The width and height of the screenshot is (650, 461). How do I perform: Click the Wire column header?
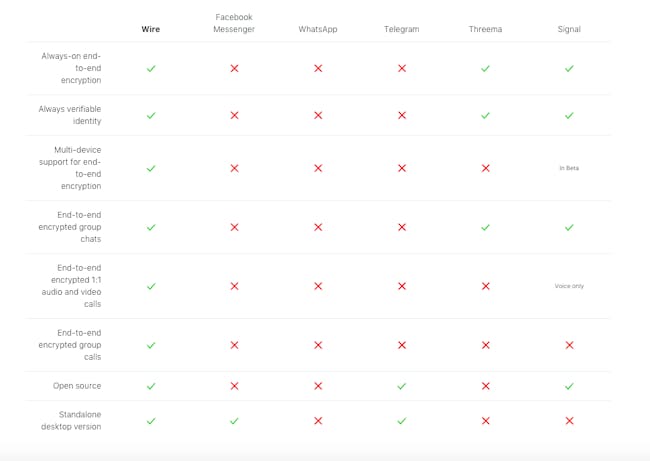coord(150,29)
